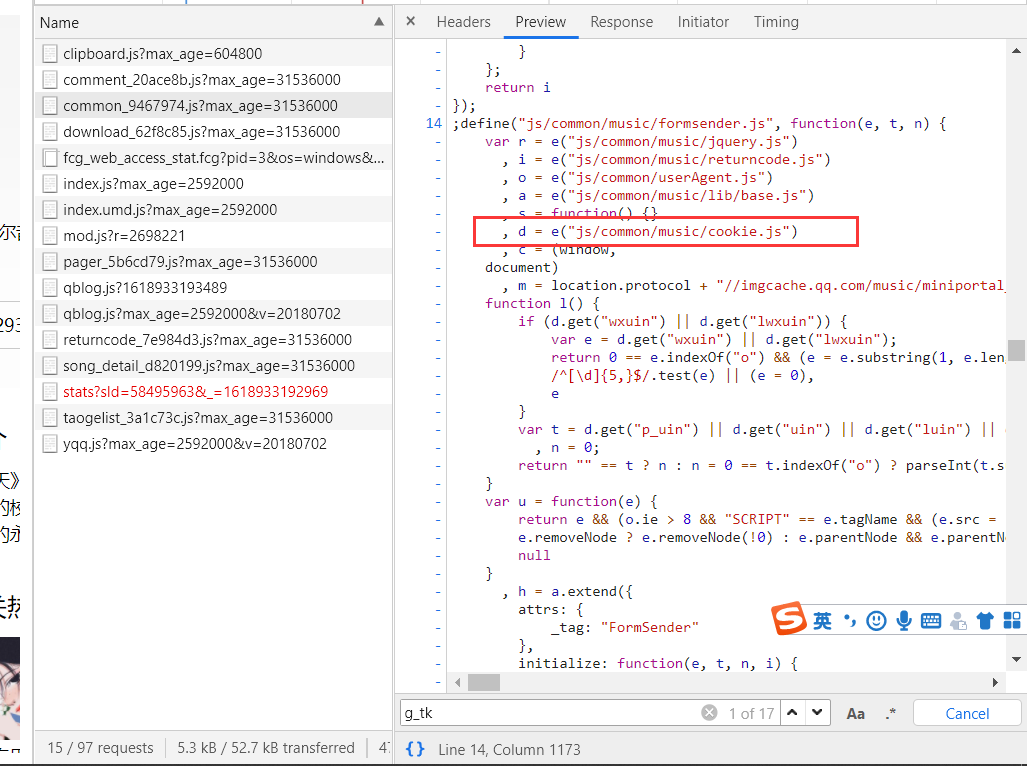Switch to the Response tab
The image size is (1027, 766).
point(621,21)
